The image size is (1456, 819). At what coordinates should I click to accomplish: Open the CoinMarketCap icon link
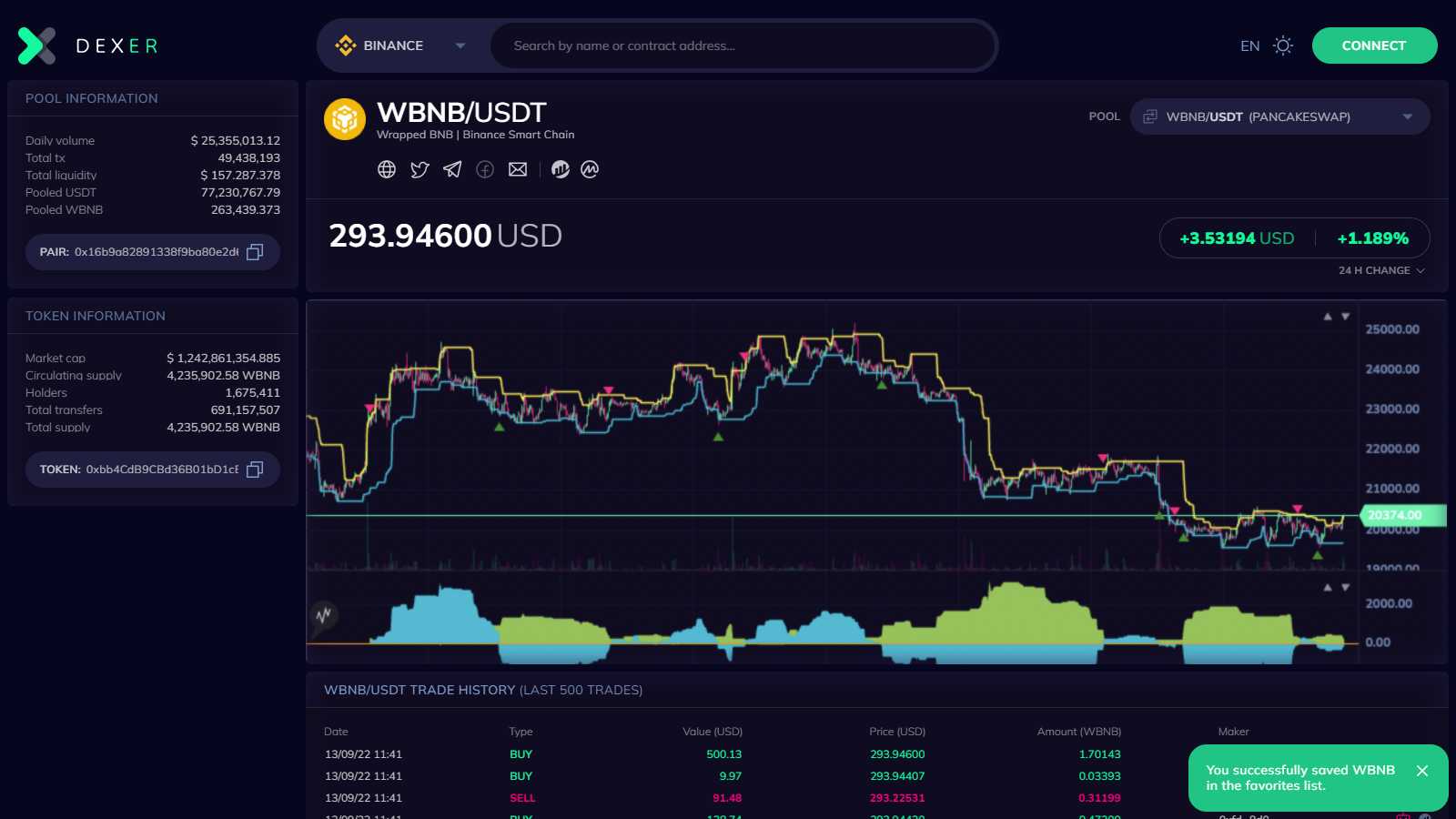click(590, 169)
